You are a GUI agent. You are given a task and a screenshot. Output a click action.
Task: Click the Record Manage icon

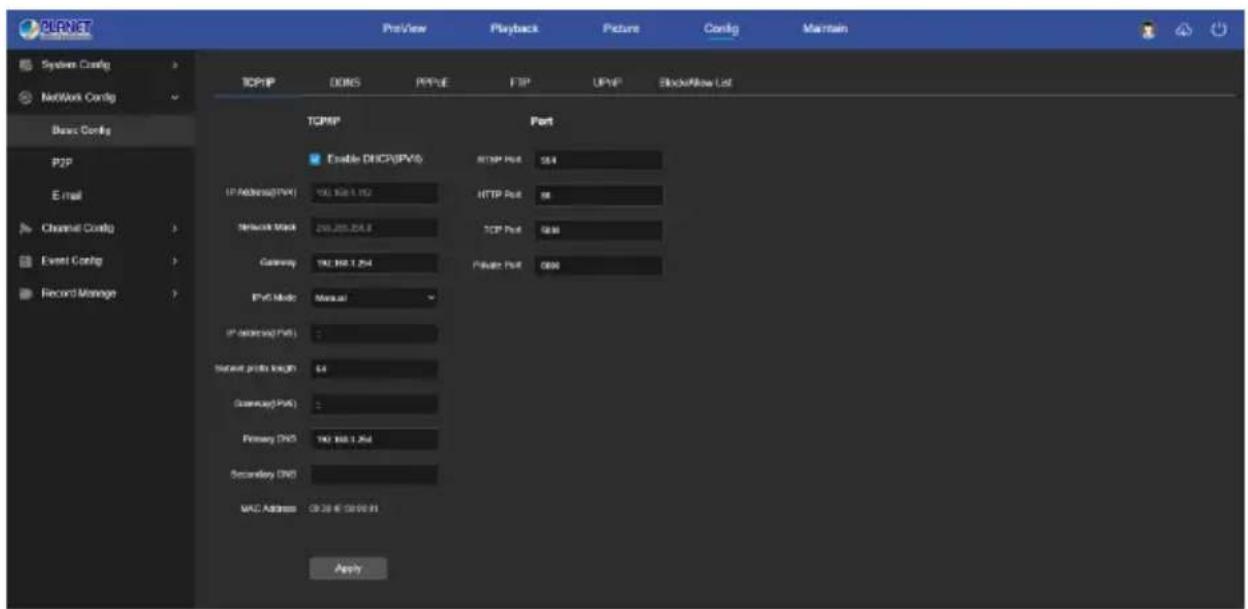pos(24,294)
